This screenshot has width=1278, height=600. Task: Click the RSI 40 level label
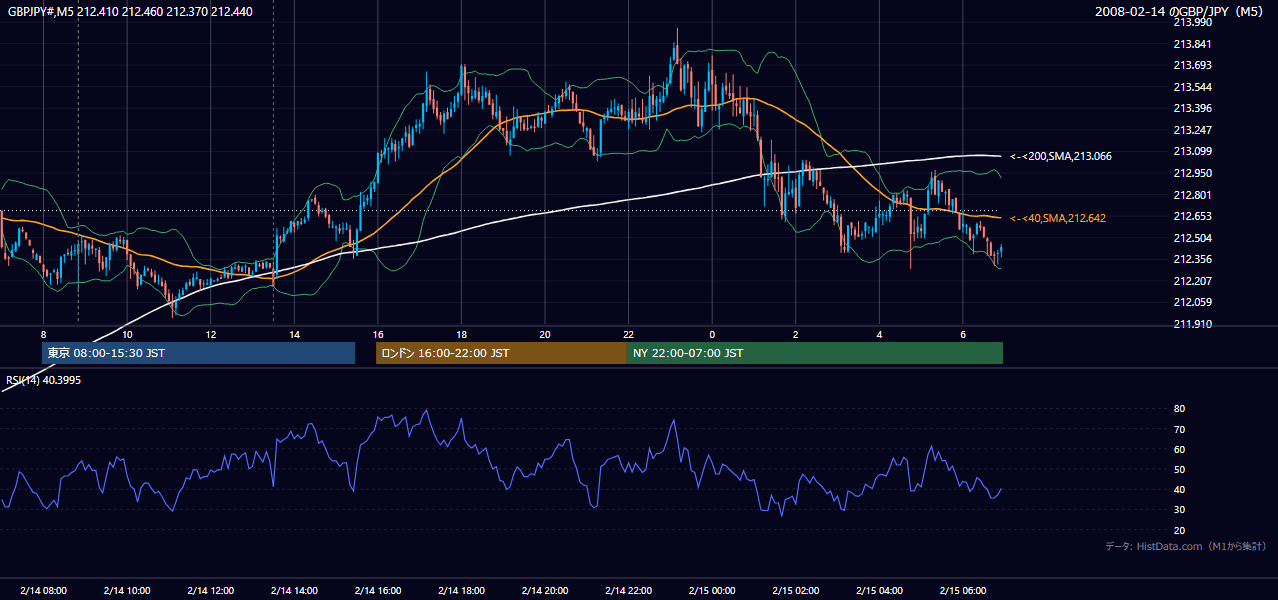[x=1179, y=489]
